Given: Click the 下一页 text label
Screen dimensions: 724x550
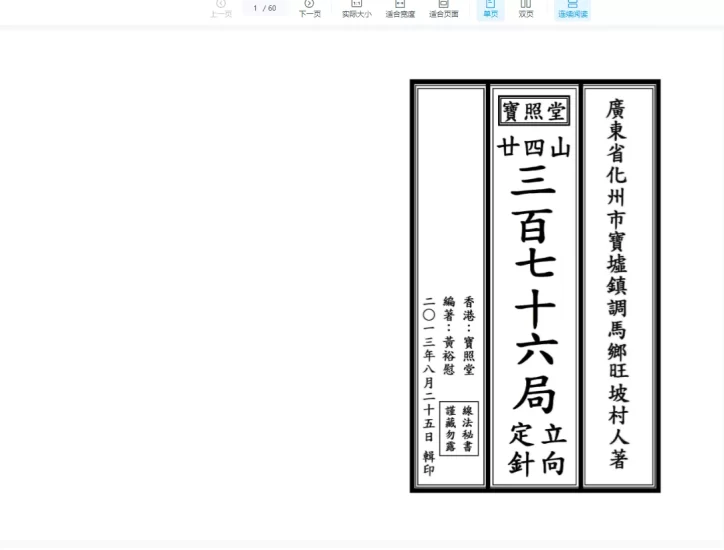Looking at the screenshot, I should [x=309, y=15].
